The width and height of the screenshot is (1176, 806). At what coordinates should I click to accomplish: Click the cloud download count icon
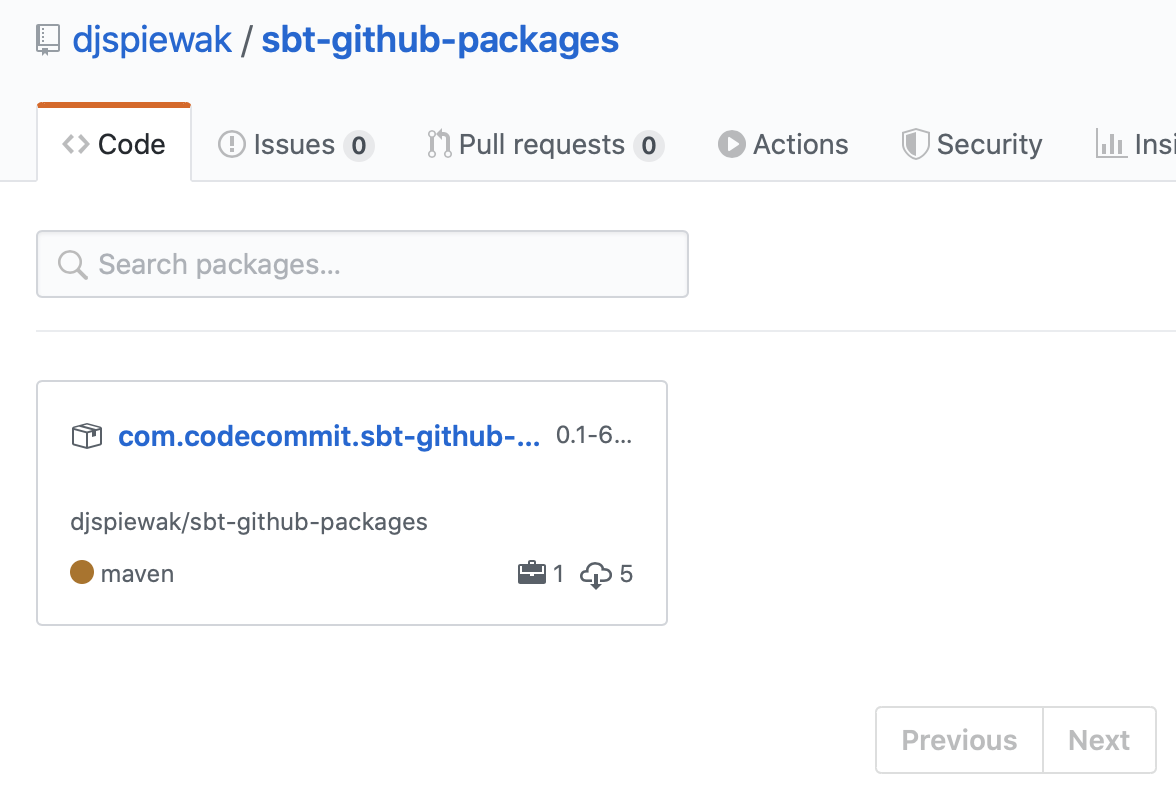click(x=596, y=575)
